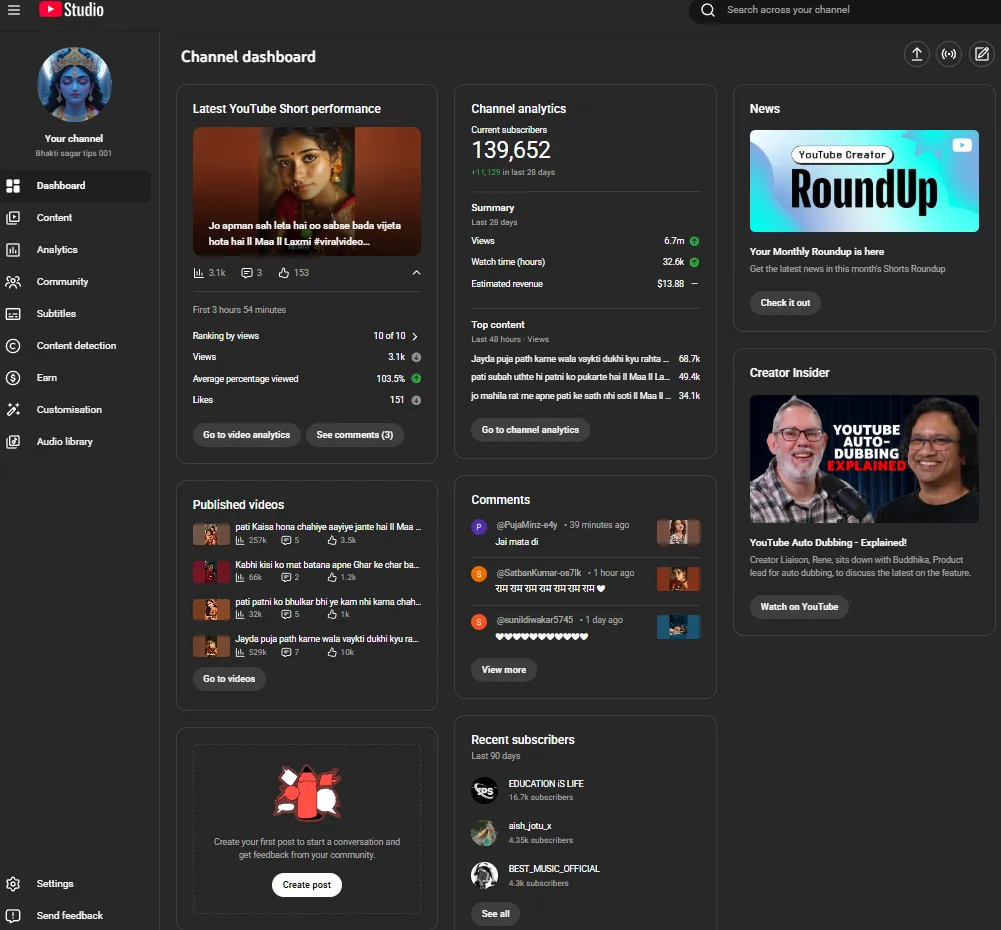Viewport: 1001px width, 930px height.
Task: Click View more under Comments
Action: point(504,670)
